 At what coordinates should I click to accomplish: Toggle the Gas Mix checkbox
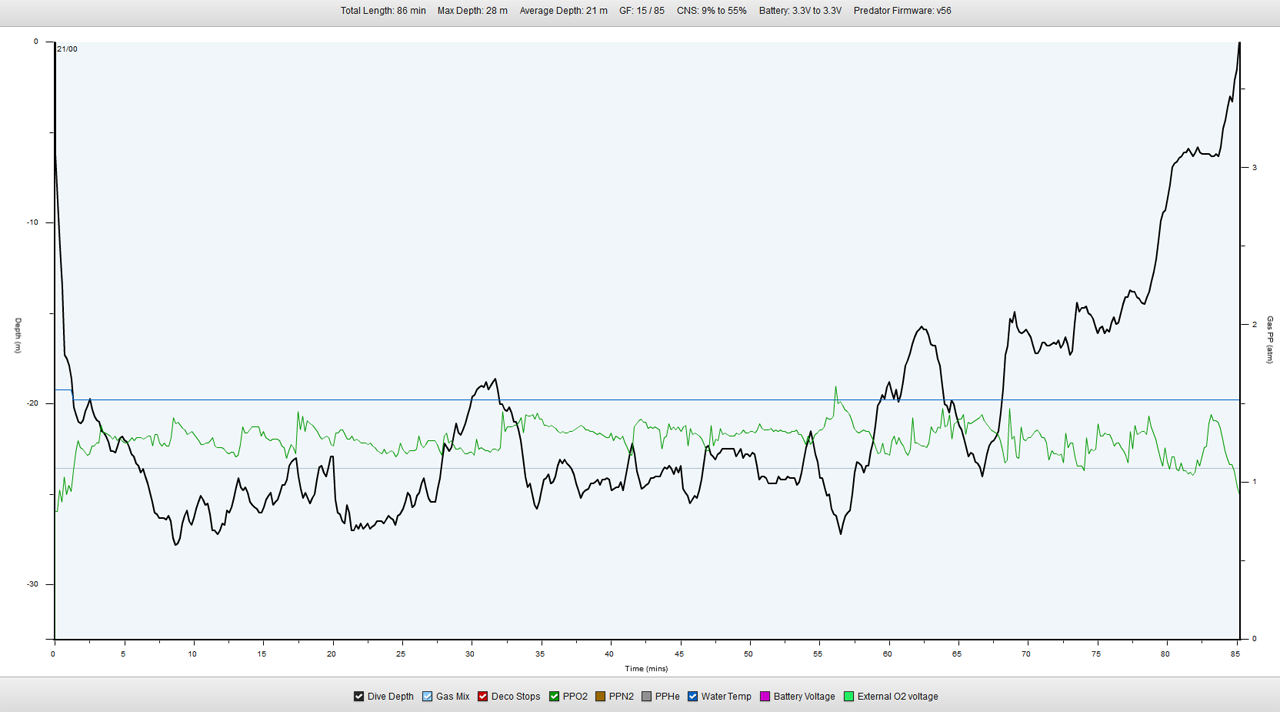(x=427, y=697)
